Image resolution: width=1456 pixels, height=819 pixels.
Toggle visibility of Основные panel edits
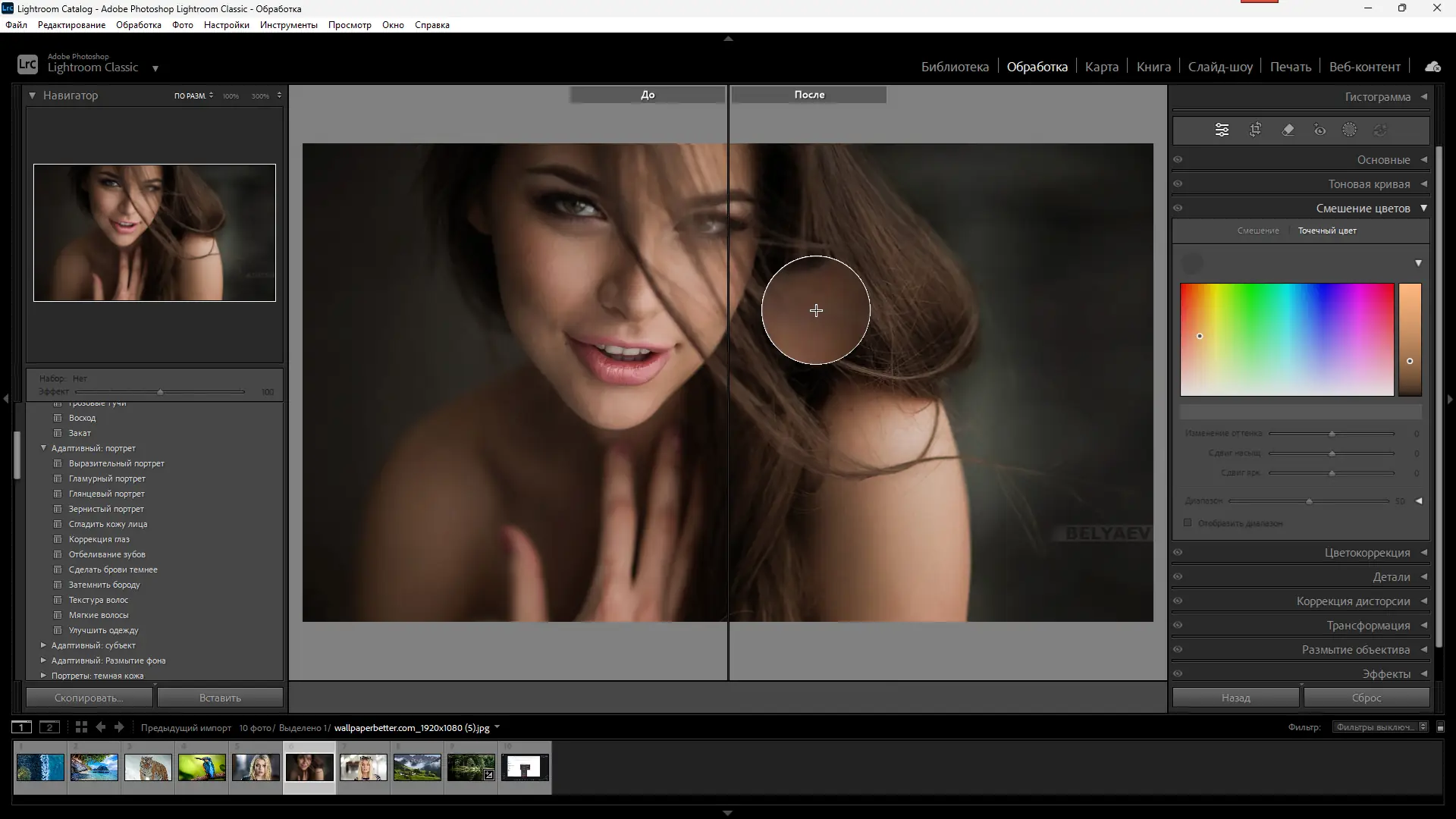pyautogui.click(x=1178, y=160)
